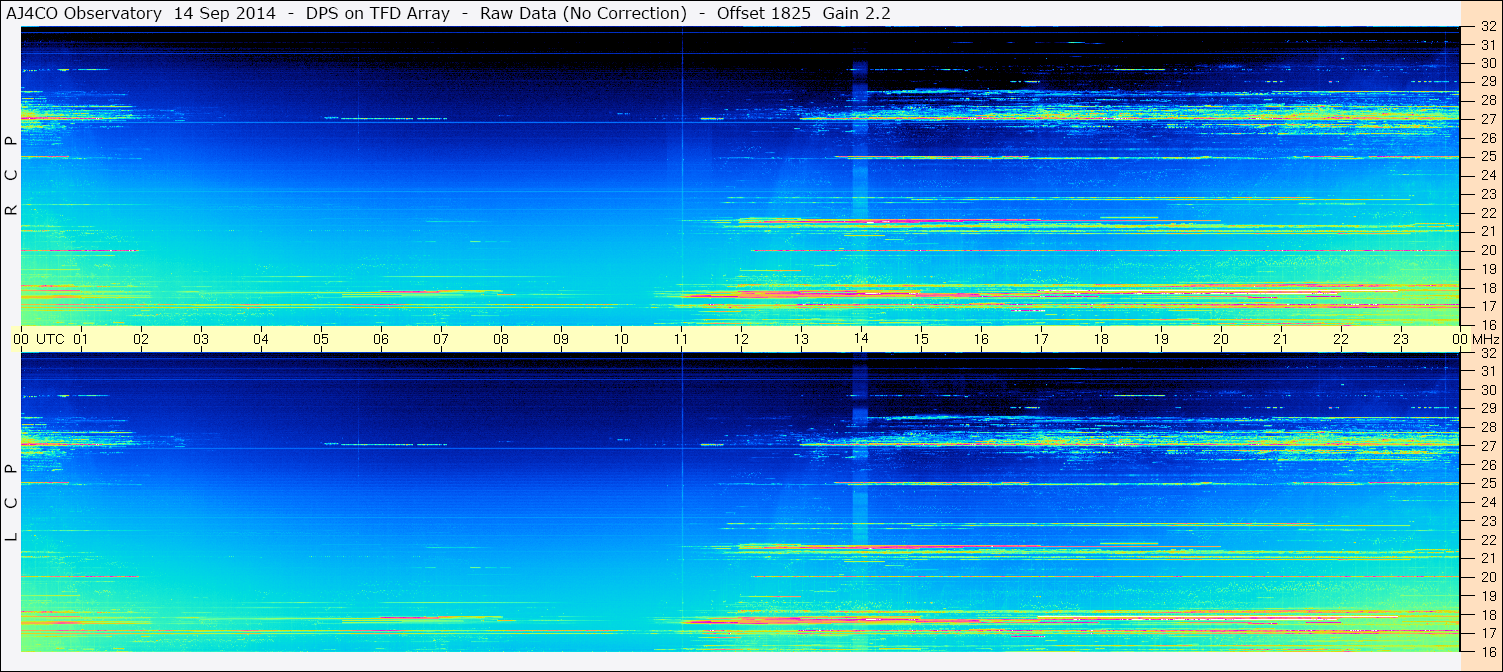Click the RCP channel label on the left
The height and width of the screenshot is (672, 1503).
(x=11, y=175)
